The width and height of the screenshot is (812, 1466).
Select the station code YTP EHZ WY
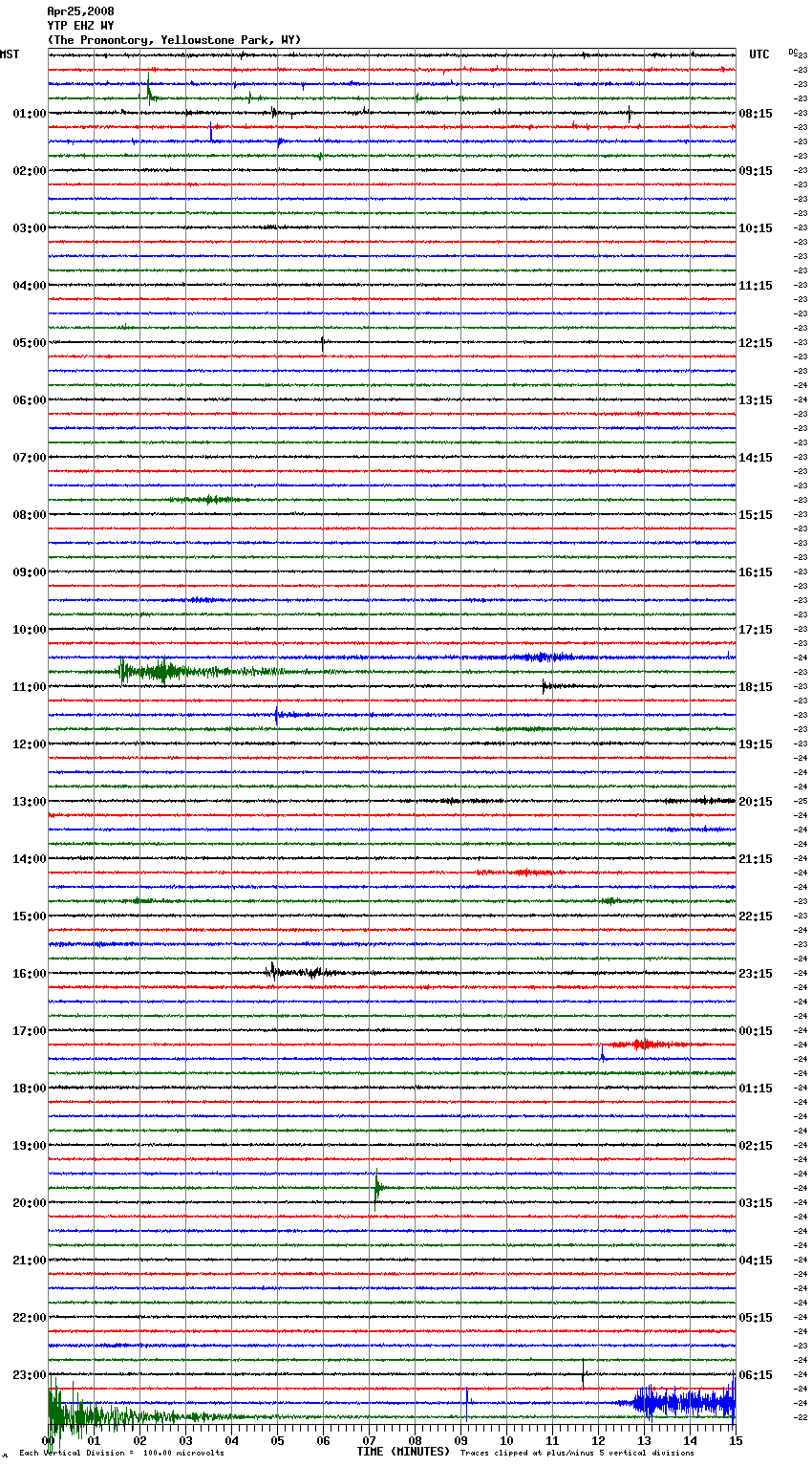(80, 26)
